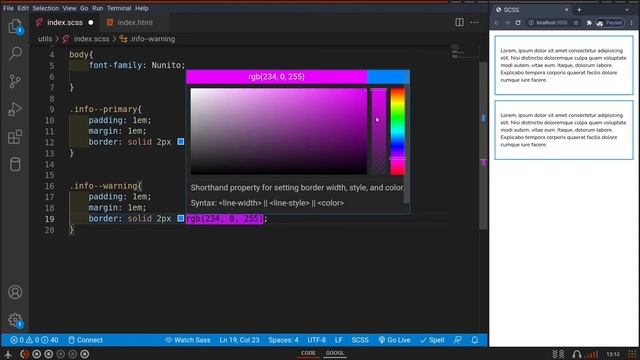The image size is (640, 360).
Task: Click the feedback icon in status bar
Action: [x=458, y=340]
